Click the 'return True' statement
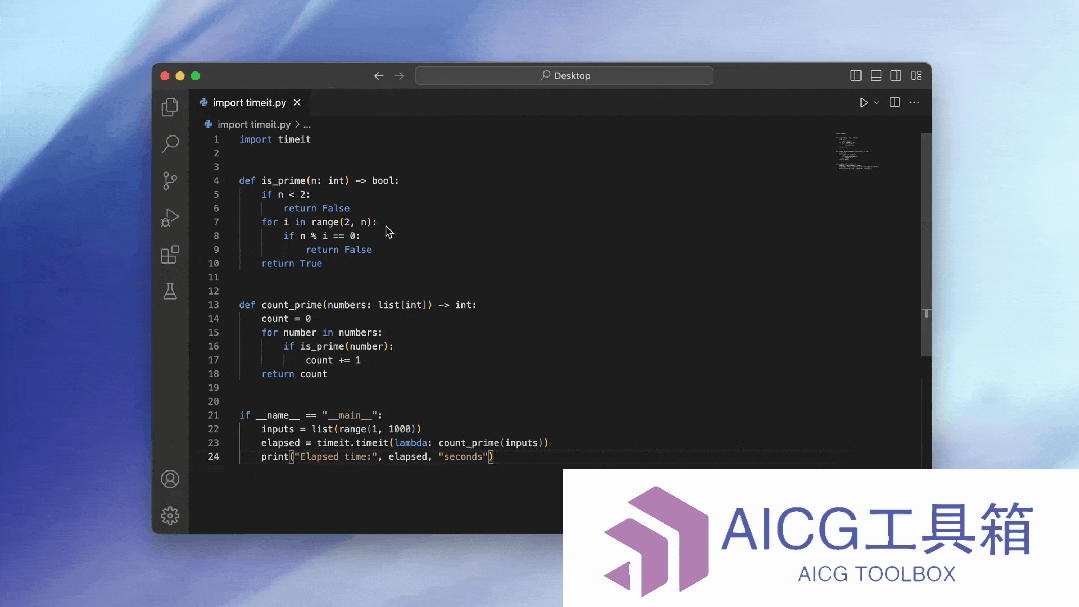 (291, 264)
